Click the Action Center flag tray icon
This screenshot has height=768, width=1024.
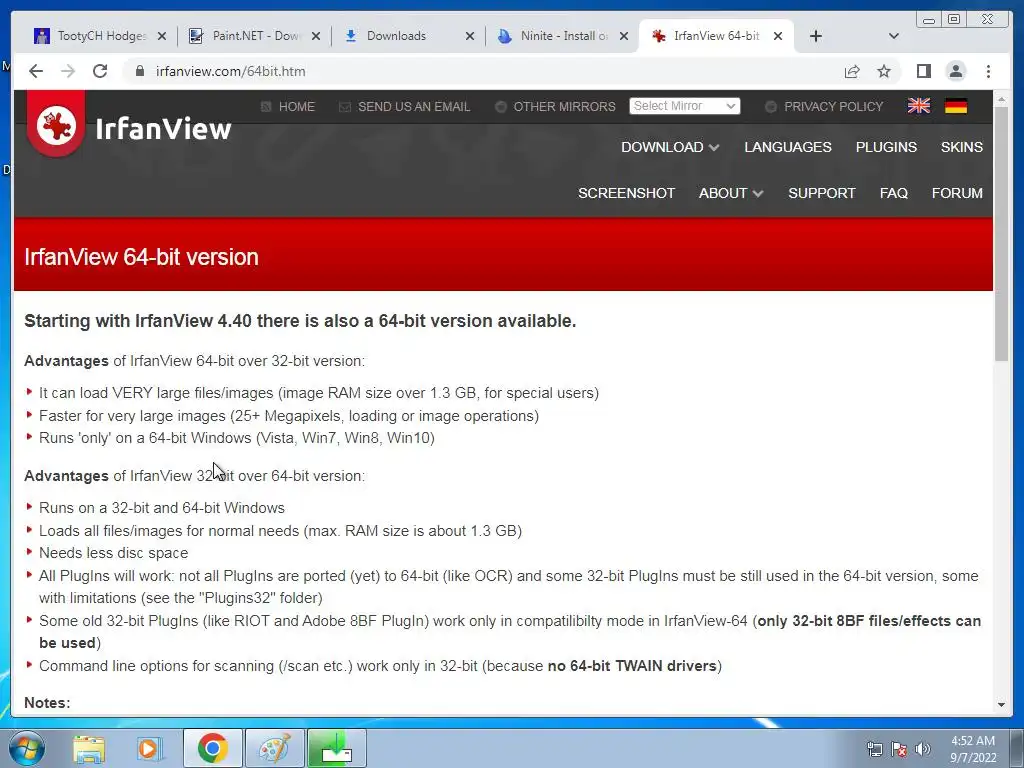[x=899, y=749]
